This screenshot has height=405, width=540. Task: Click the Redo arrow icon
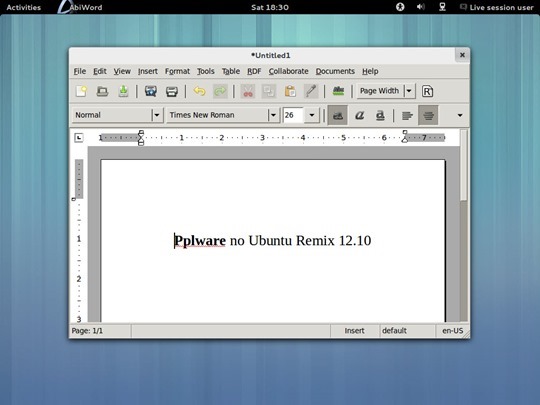click(x=220, y=91)
